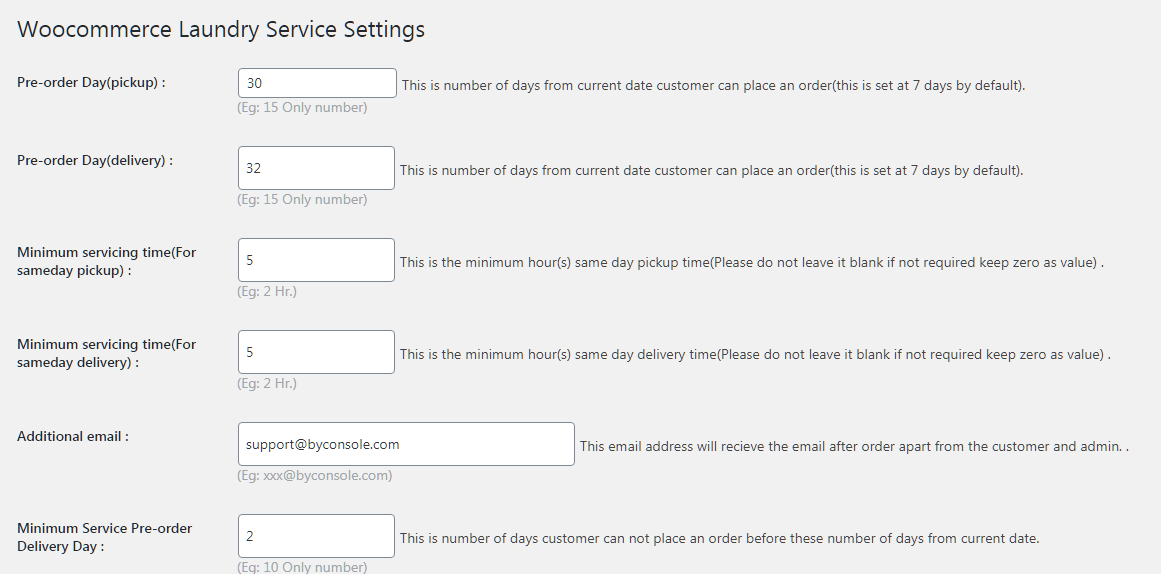Focus the Pre-order Day(delivery) field showing 32
The width and height of the screenshot is (1161, 574).
pyautogui.click(x=316, y=168)
